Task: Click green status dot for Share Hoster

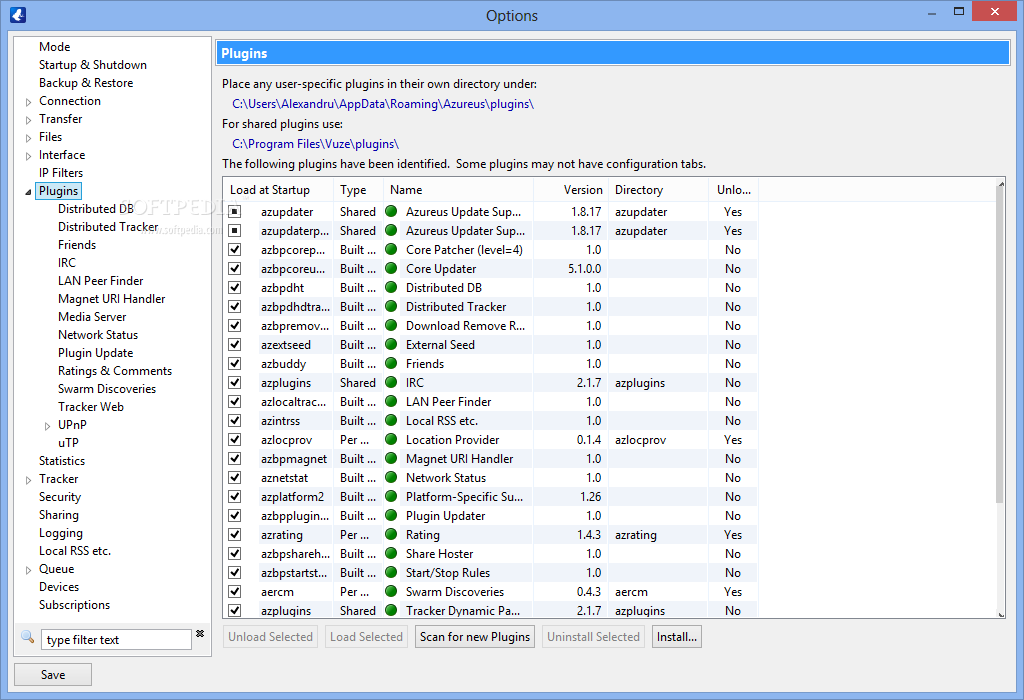Action: click(x=391, y=553)
